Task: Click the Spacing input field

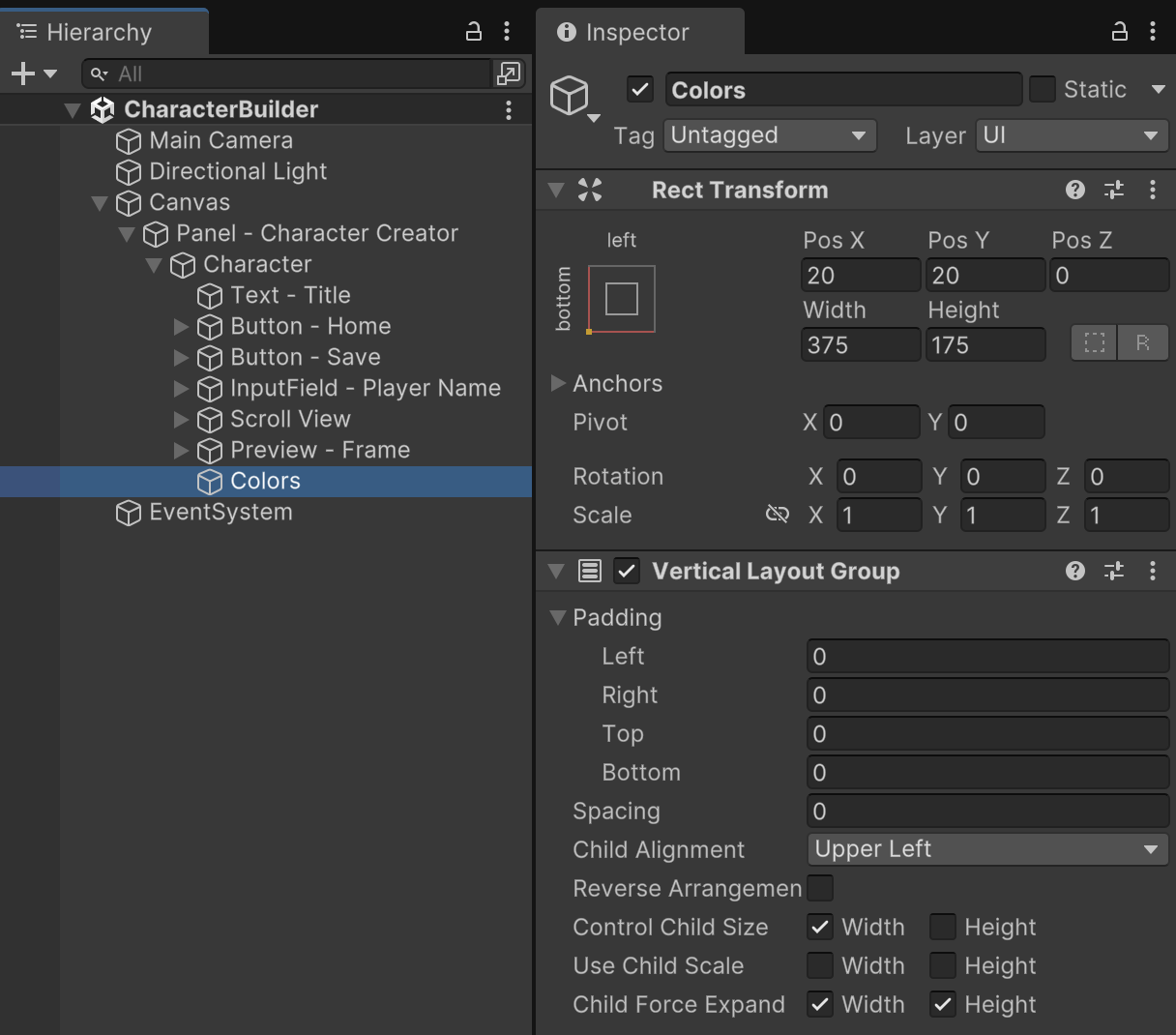Action: (x=986, y=812)
